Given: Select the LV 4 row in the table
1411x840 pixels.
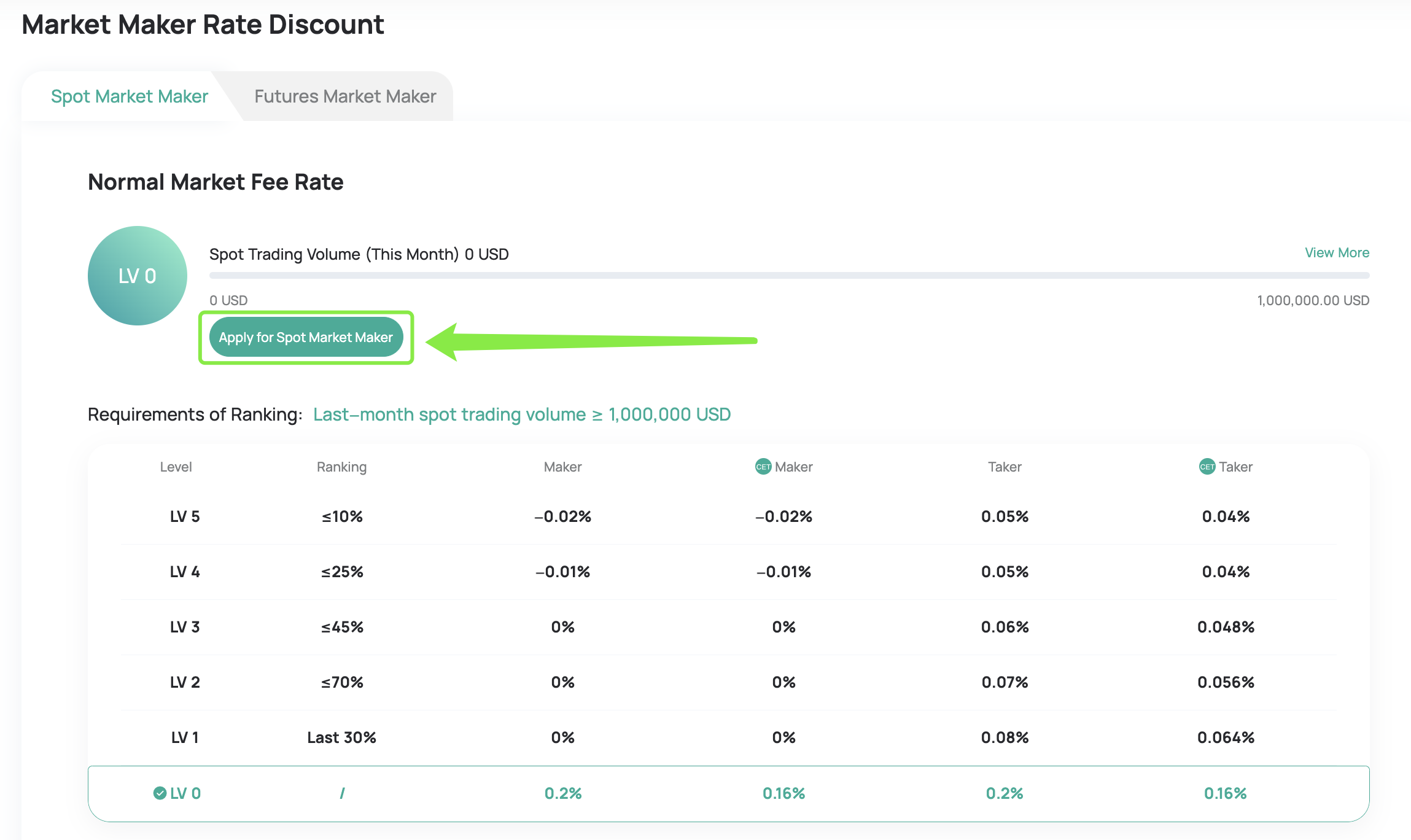Looking at the screenshot, I should coord(184,572).
